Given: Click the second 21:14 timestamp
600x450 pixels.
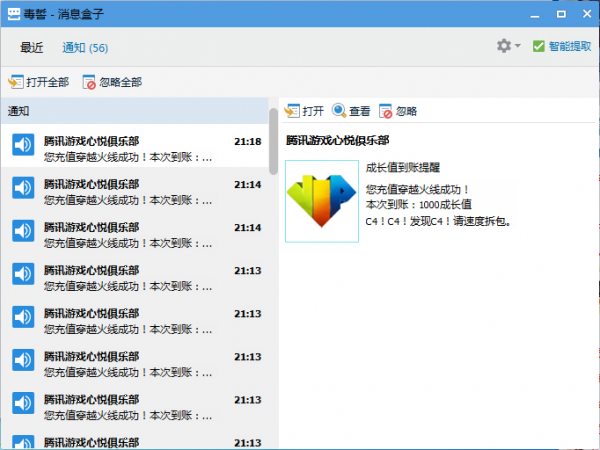Looking at the screenshot, I should (x=248, y=228).
